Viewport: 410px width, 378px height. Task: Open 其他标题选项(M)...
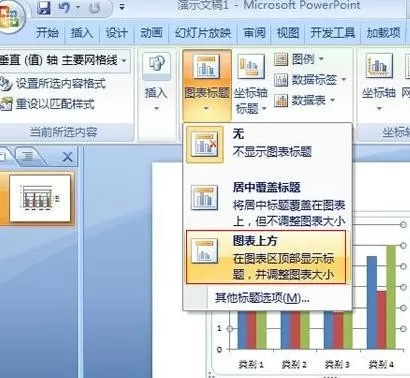tap(262, 297)
